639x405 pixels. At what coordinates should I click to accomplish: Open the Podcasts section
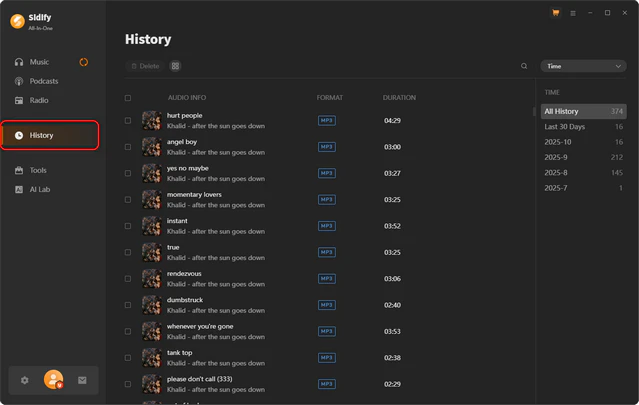(x=44, y=81)
